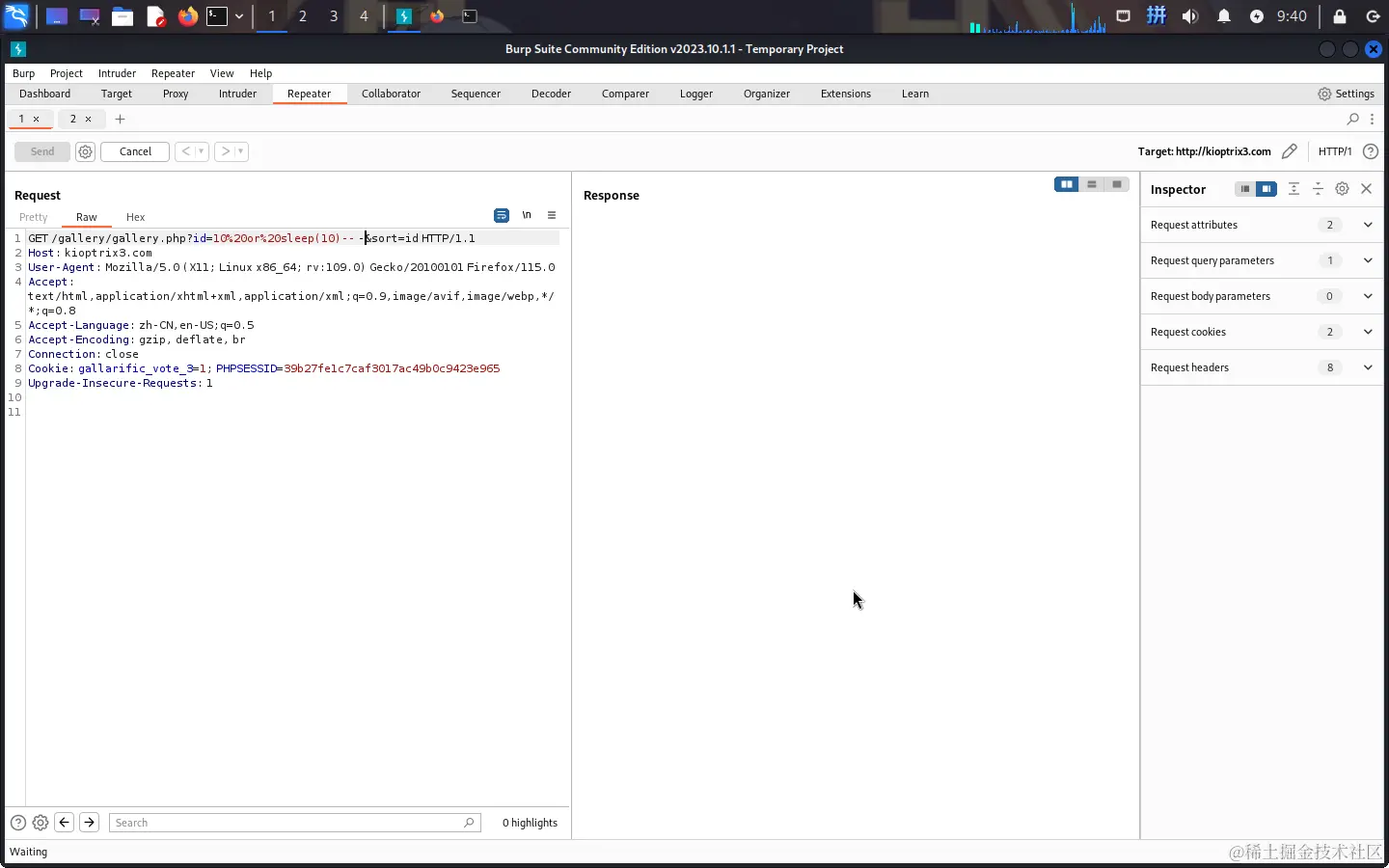Viewport: 1389px width, 868px height.
Task: Open the Repeater tabs kebab menu
Action: point(1373,119)
